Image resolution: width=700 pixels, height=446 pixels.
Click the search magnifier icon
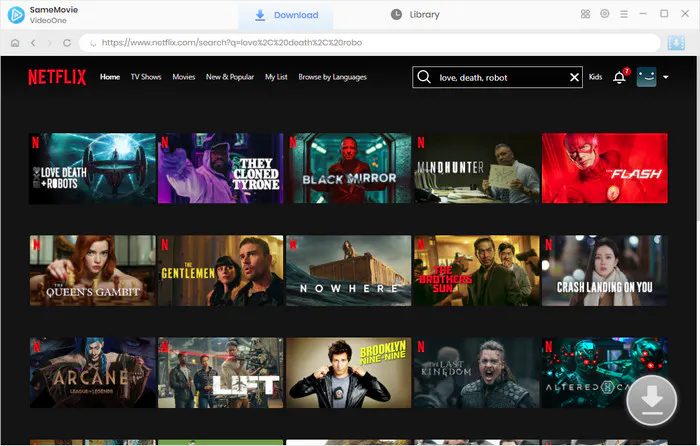pos(424,77)
